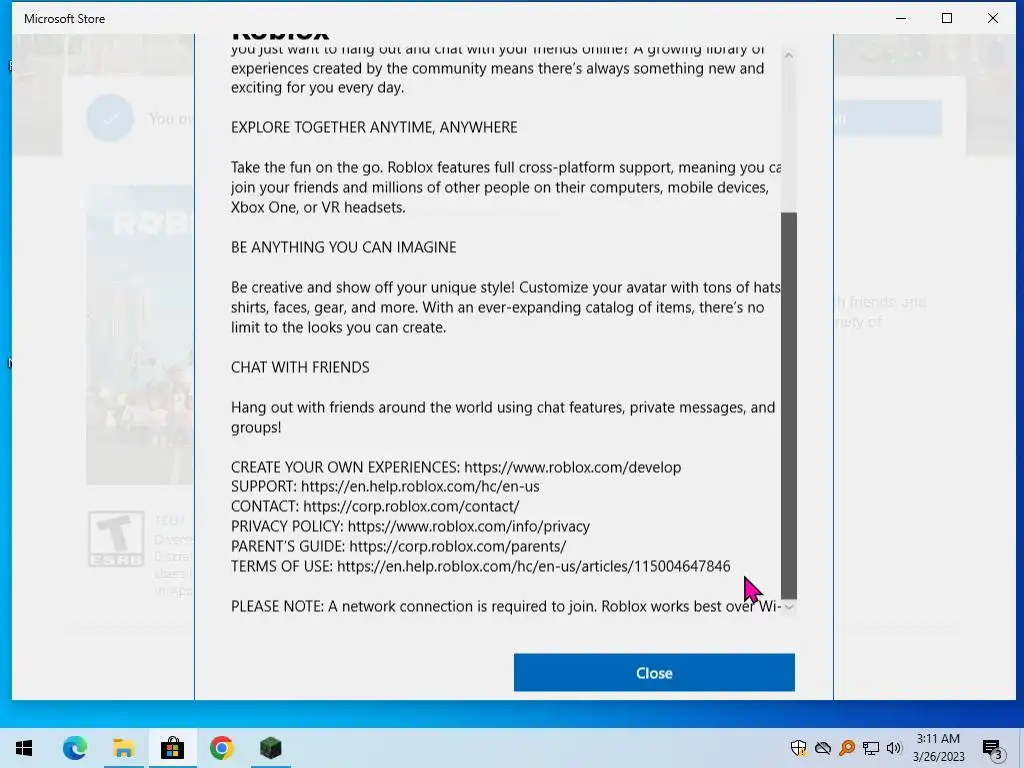Show the clock and calendar flyout
The height and width of the screenshot is (768, 1024).
coord(938,748)
